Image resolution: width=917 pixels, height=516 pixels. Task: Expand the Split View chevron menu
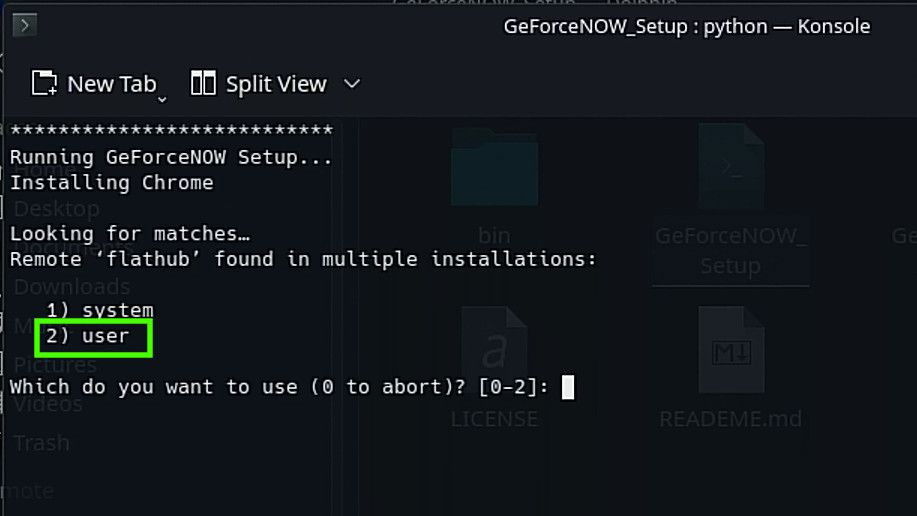pyautogui.click(x=351, y=84)
